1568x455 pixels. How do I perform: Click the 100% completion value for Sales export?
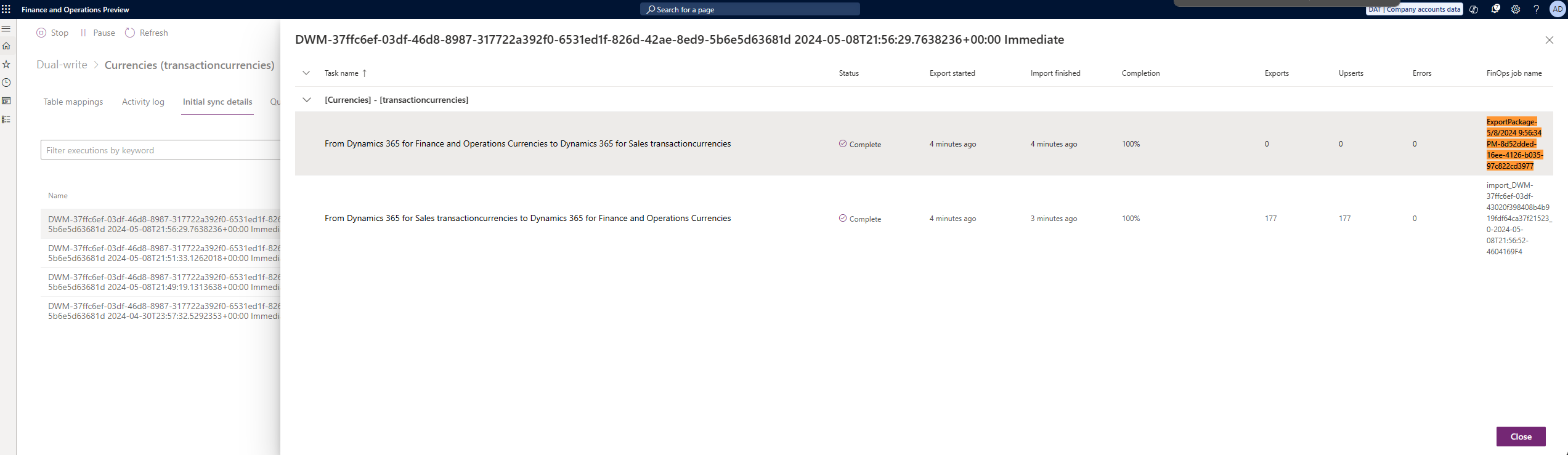point(1131,218)
